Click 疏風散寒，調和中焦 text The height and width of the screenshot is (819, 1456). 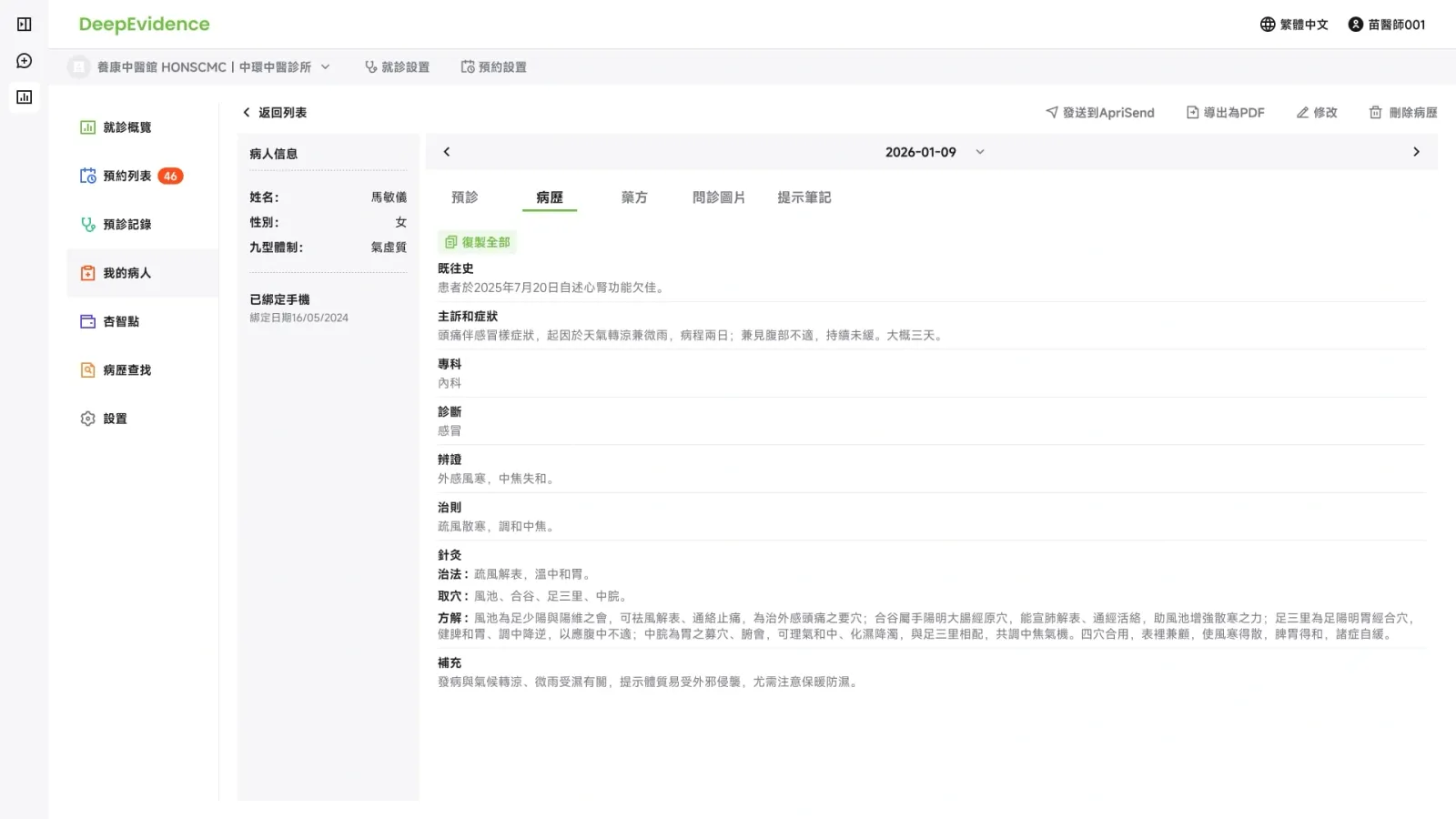(496, 526)
